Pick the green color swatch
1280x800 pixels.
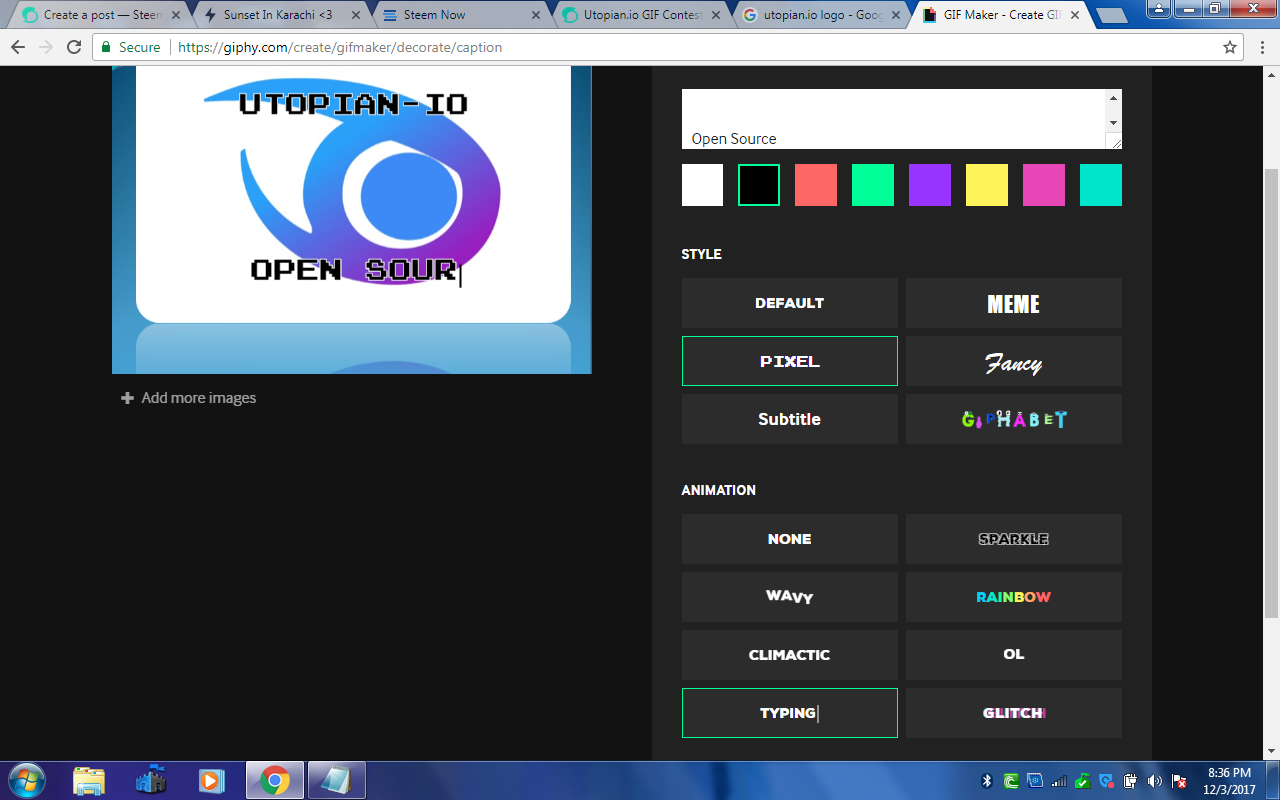pyautogui.click(x=873, y=185)
